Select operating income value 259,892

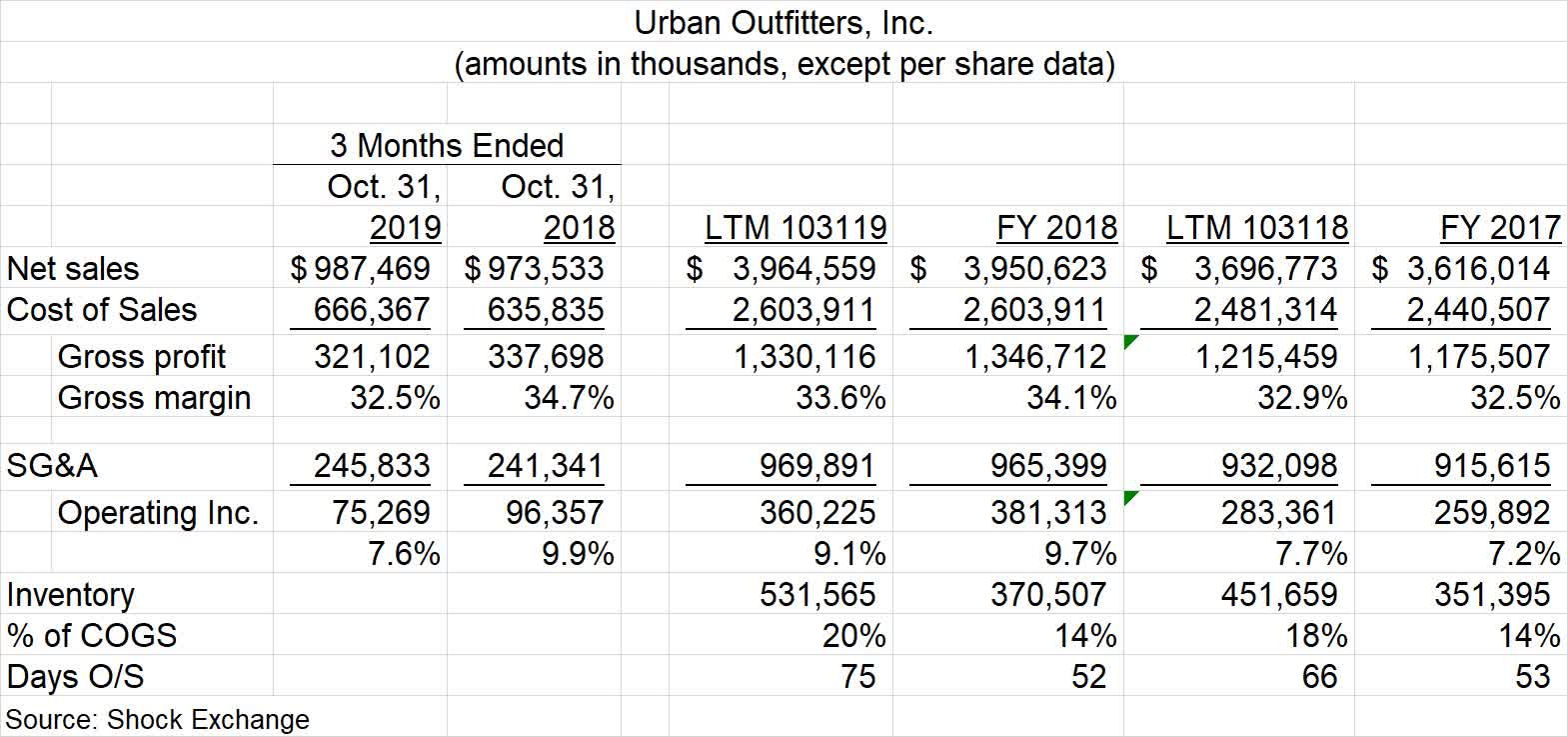click(x=1492, y=513)
